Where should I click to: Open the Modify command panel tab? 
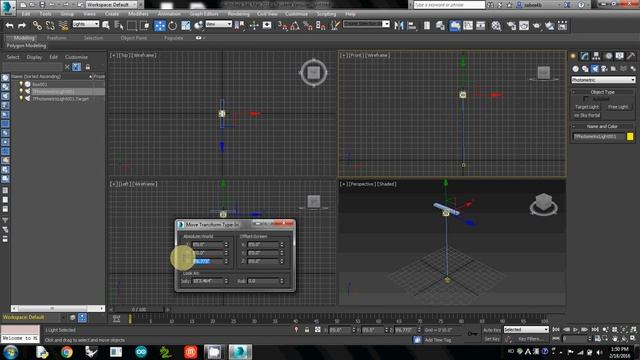(585, 56)
